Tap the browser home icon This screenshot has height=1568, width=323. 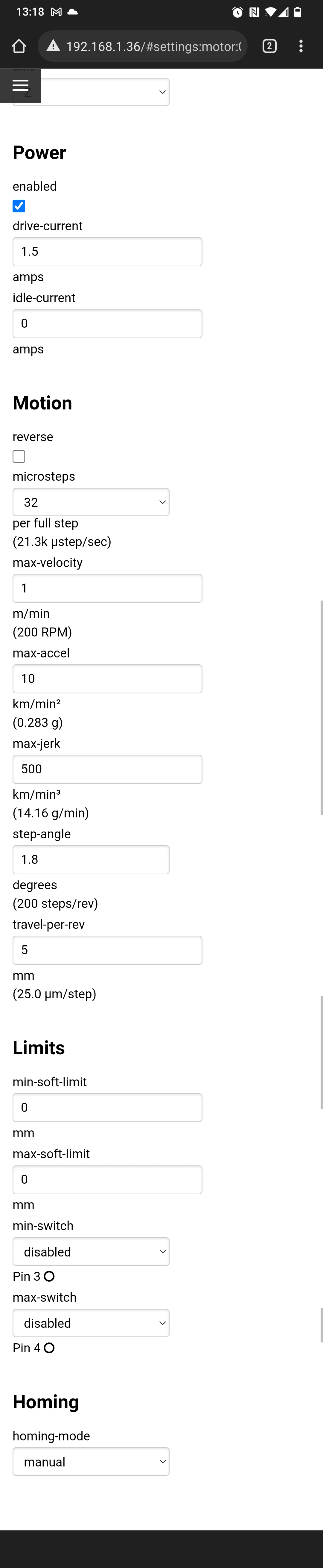click(19, 46)
